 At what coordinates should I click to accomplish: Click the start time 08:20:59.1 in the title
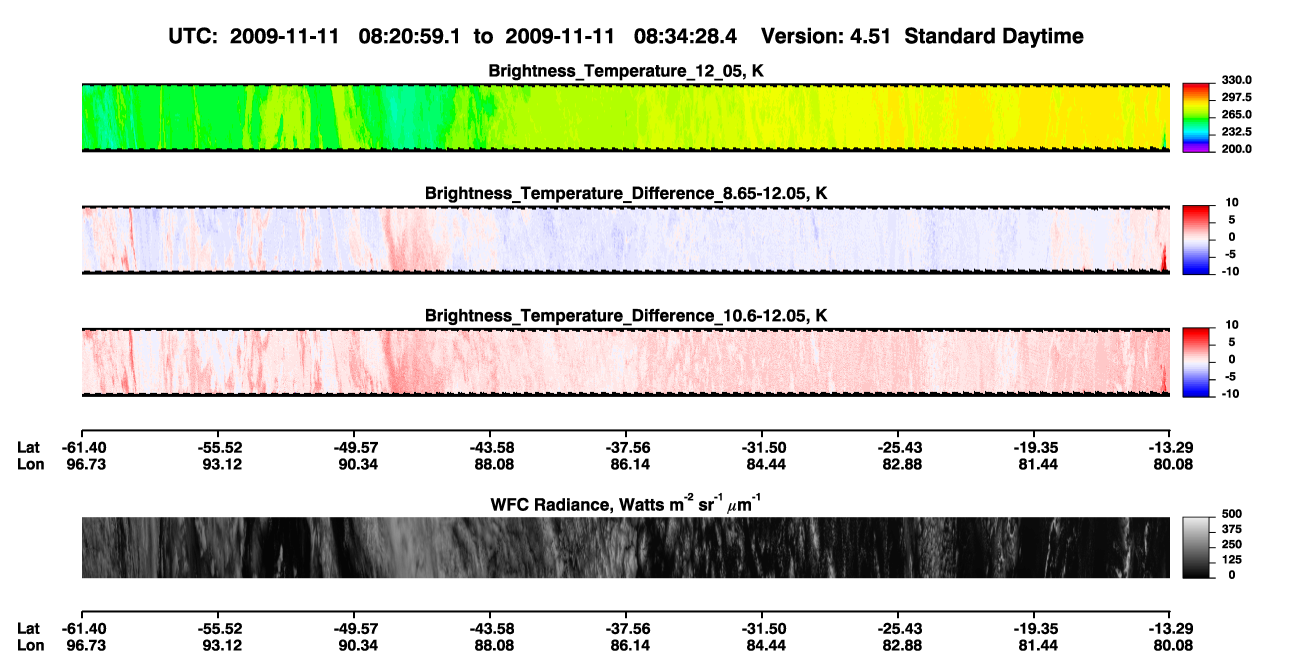click(410, 37)
